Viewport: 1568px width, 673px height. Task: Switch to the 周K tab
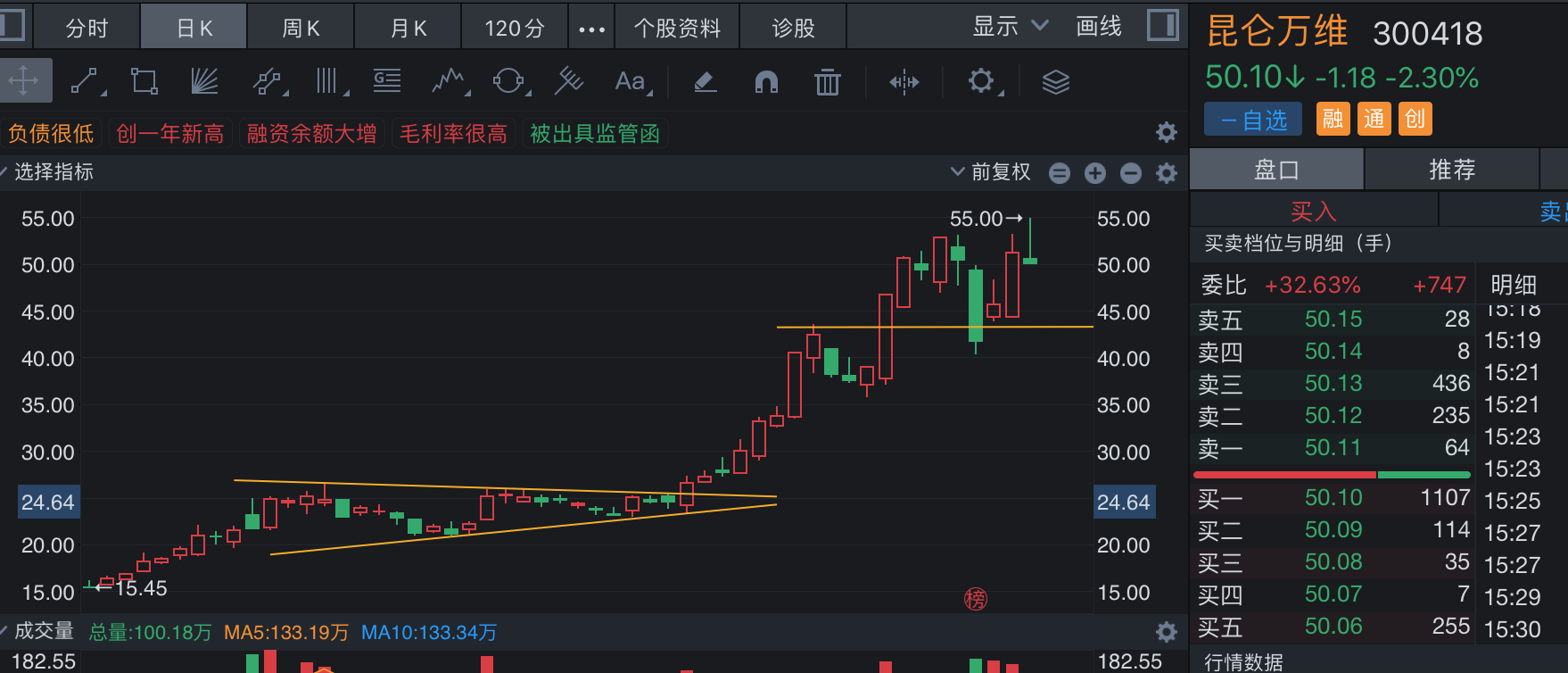301,29
